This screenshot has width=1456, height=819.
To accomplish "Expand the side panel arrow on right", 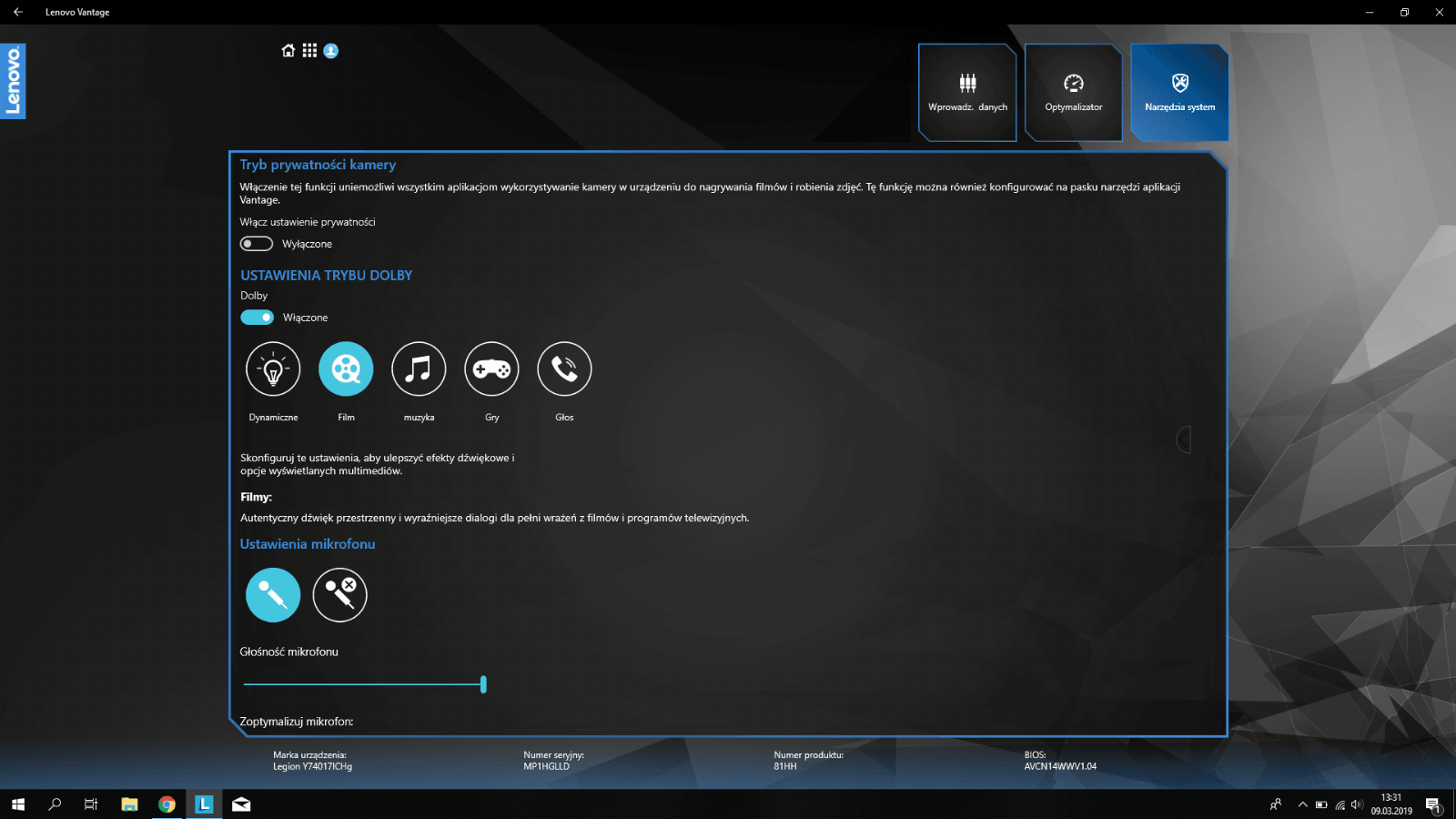I will click(x=1183, y=440).
